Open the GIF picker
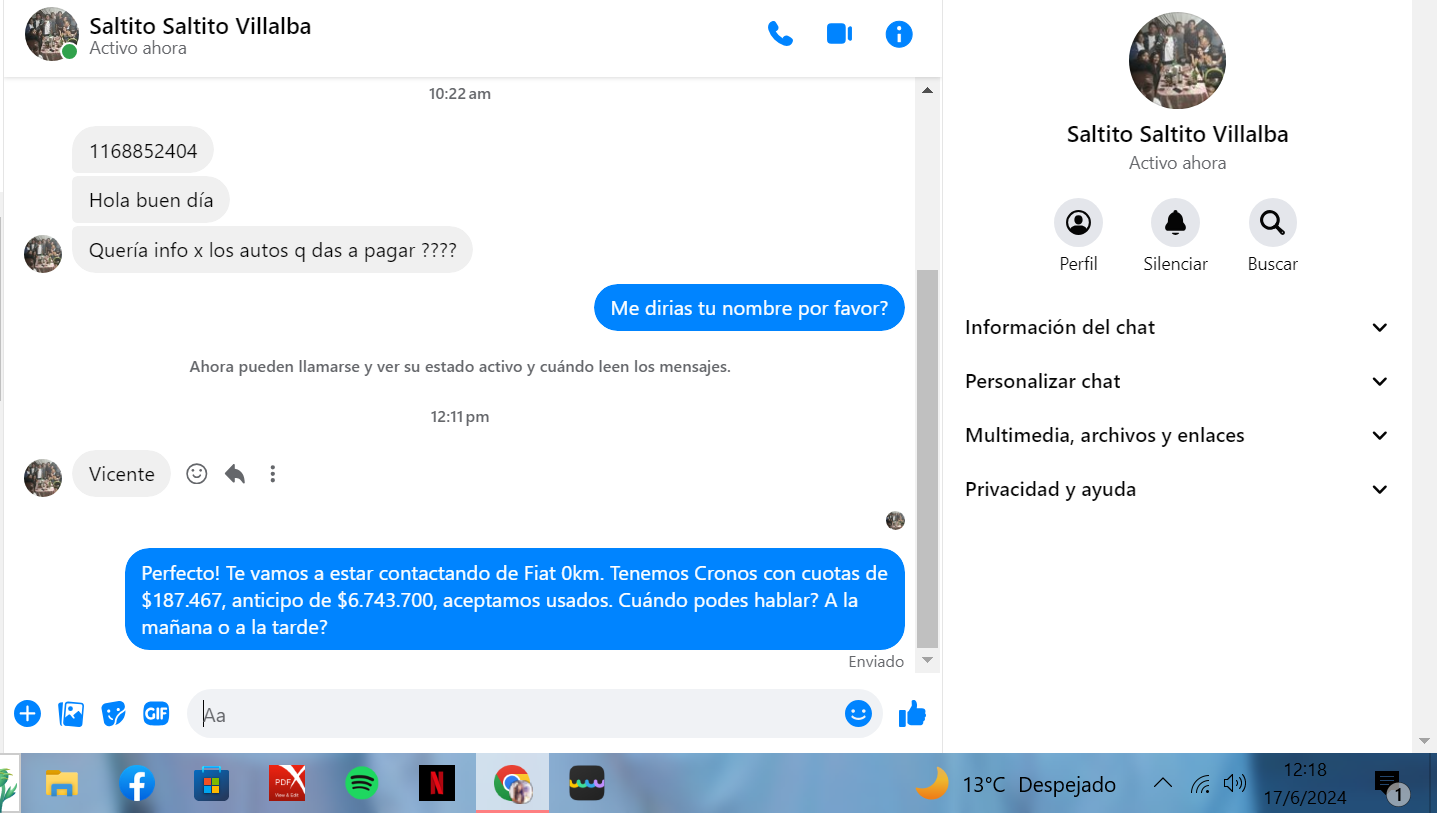 coord(156,713)
